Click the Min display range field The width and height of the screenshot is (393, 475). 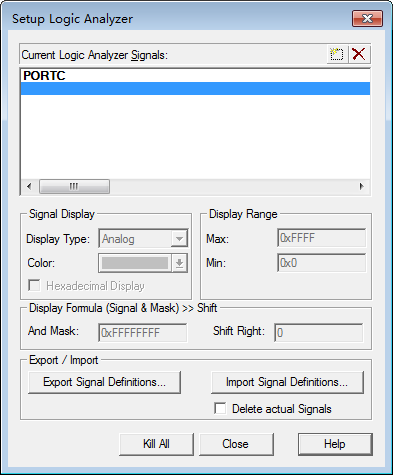coord(321,263)
